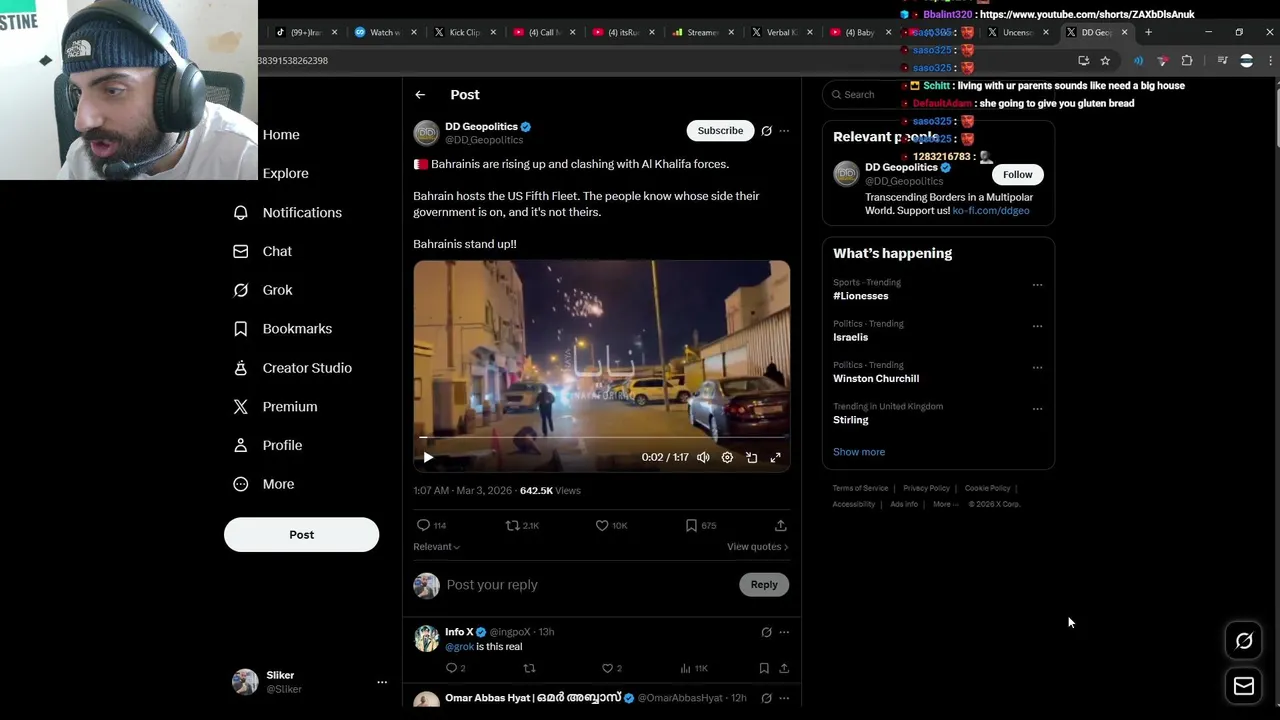
Task: Enter video fullscreen
Action: (775, 457)
